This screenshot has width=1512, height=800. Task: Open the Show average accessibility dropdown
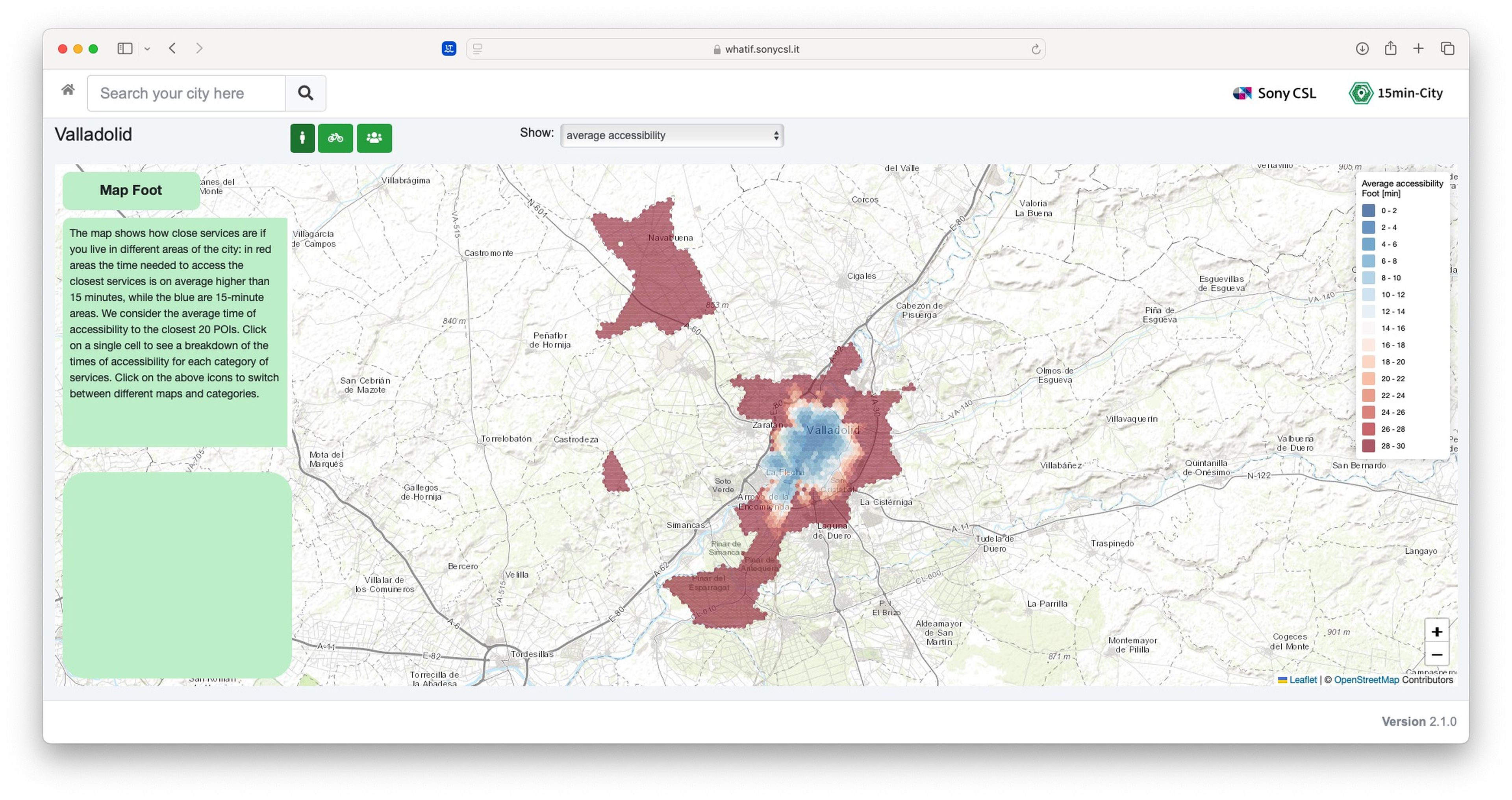671,135
